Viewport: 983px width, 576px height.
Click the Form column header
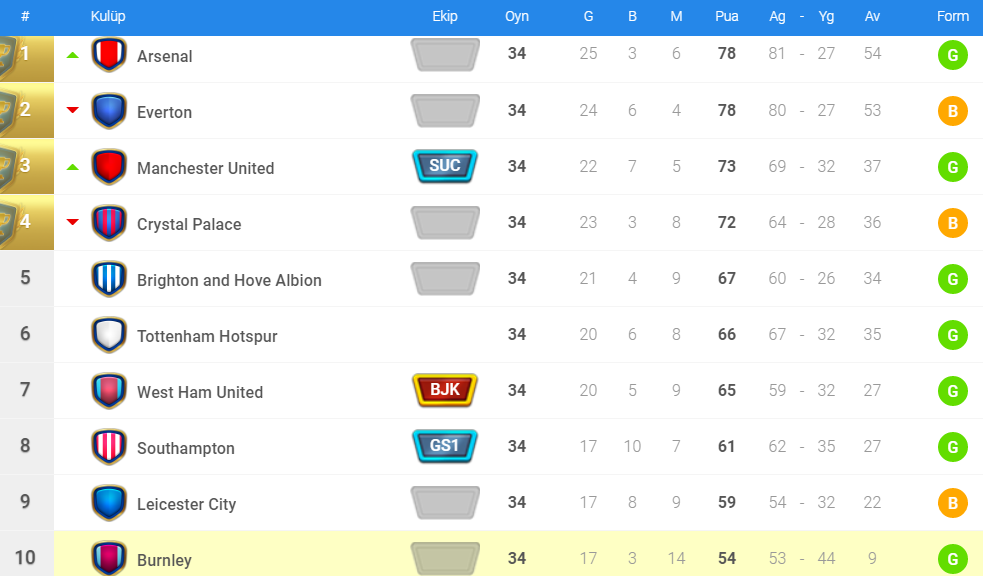coord(953,16)
